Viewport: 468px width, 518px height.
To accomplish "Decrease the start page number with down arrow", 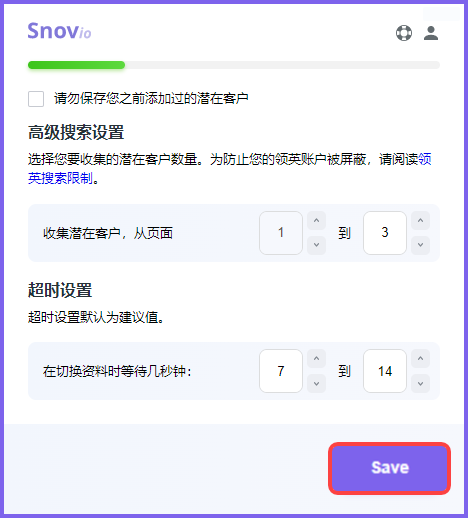I will pos(316,245).
